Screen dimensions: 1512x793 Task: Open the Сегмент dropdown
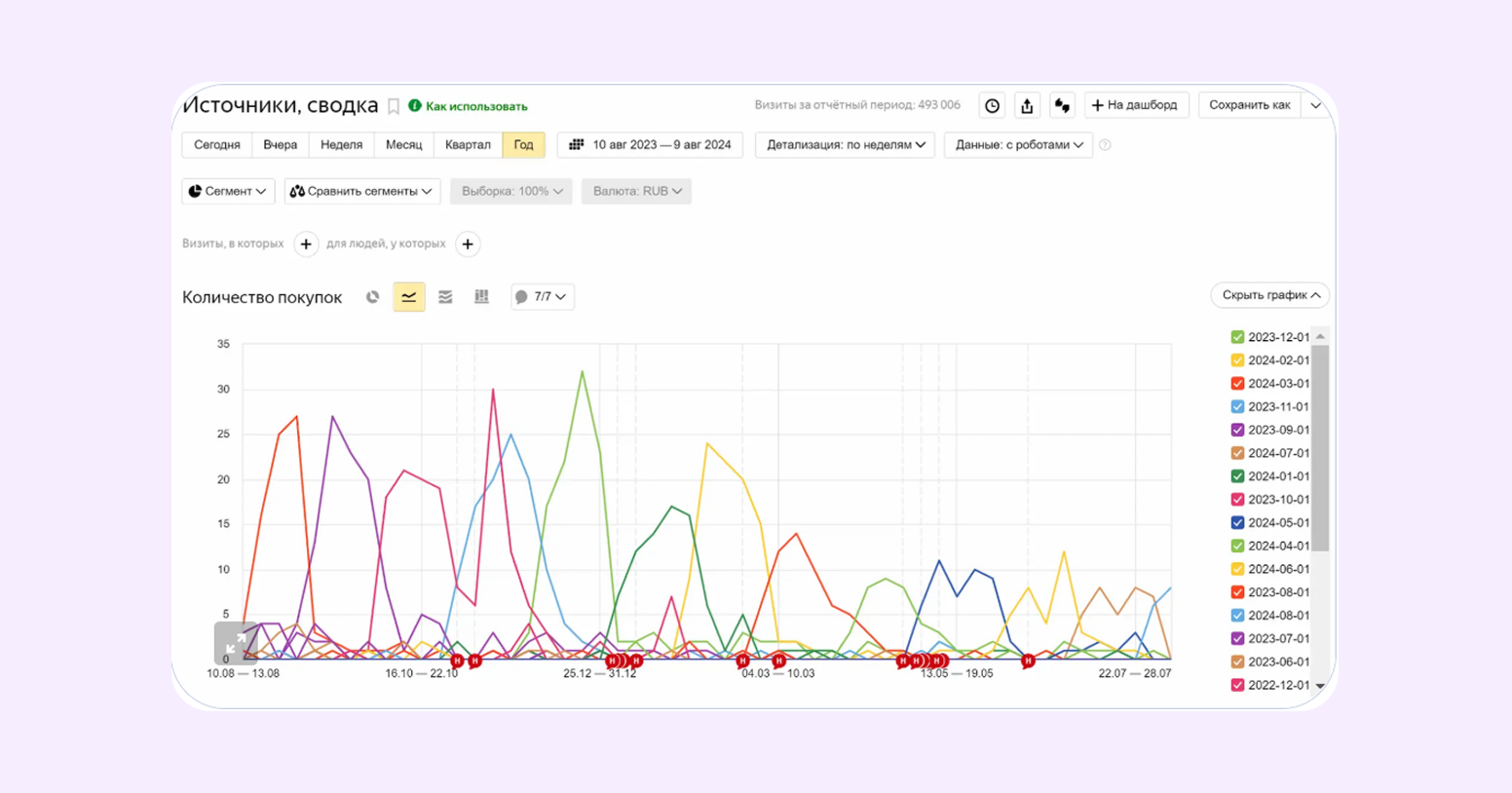[228, 191]
